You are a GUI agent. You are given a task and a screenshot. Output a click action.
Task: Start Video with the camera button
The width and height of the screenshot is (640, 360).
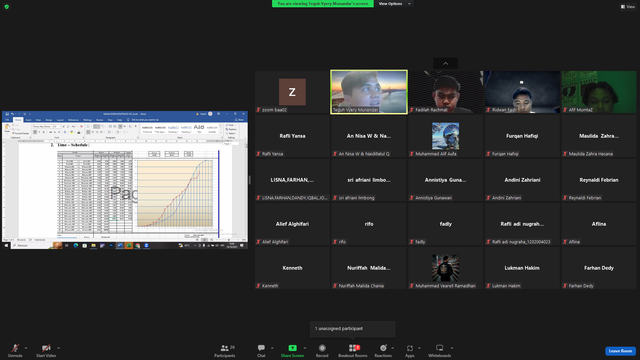tap(46, 350)
